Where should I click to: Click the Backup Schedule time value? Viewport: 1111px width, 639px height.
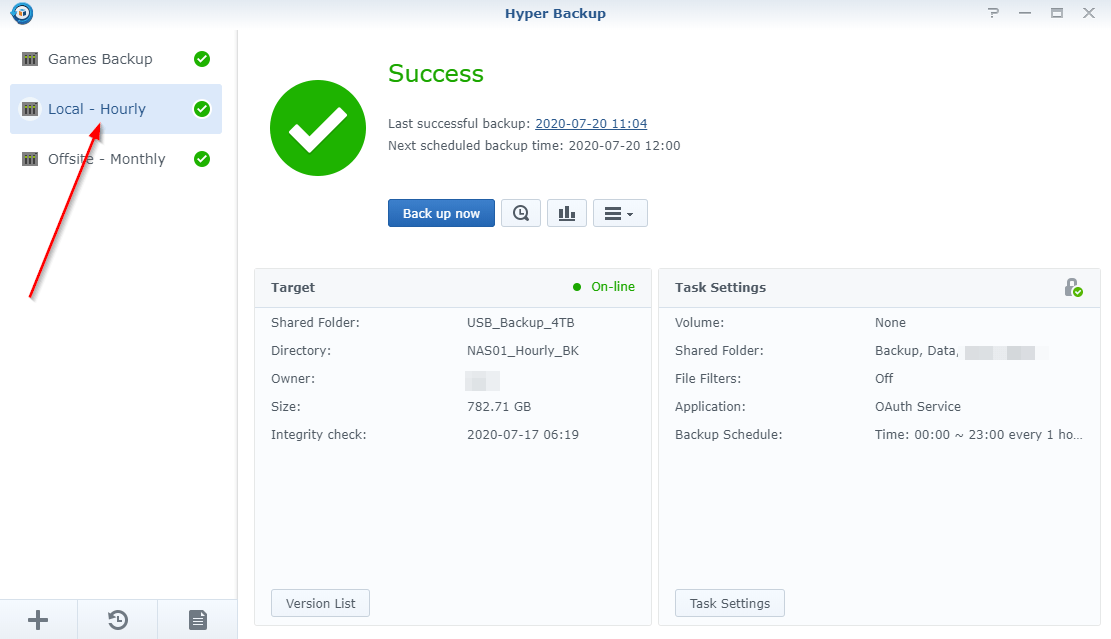click(979, 434)
